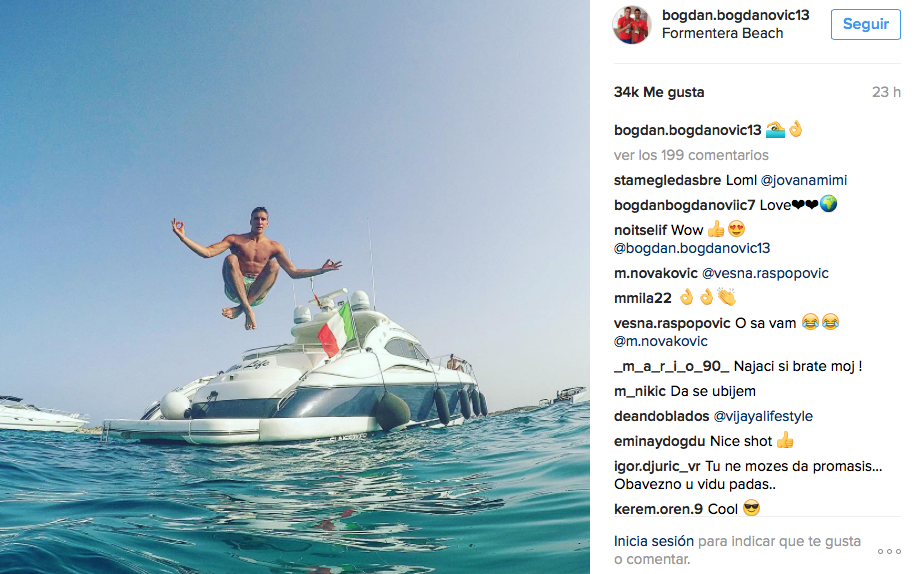The width and height of the screenshot is (923, 574).
Task: View the 34k Me gusta likes list
Action: [x=659, y=92]
